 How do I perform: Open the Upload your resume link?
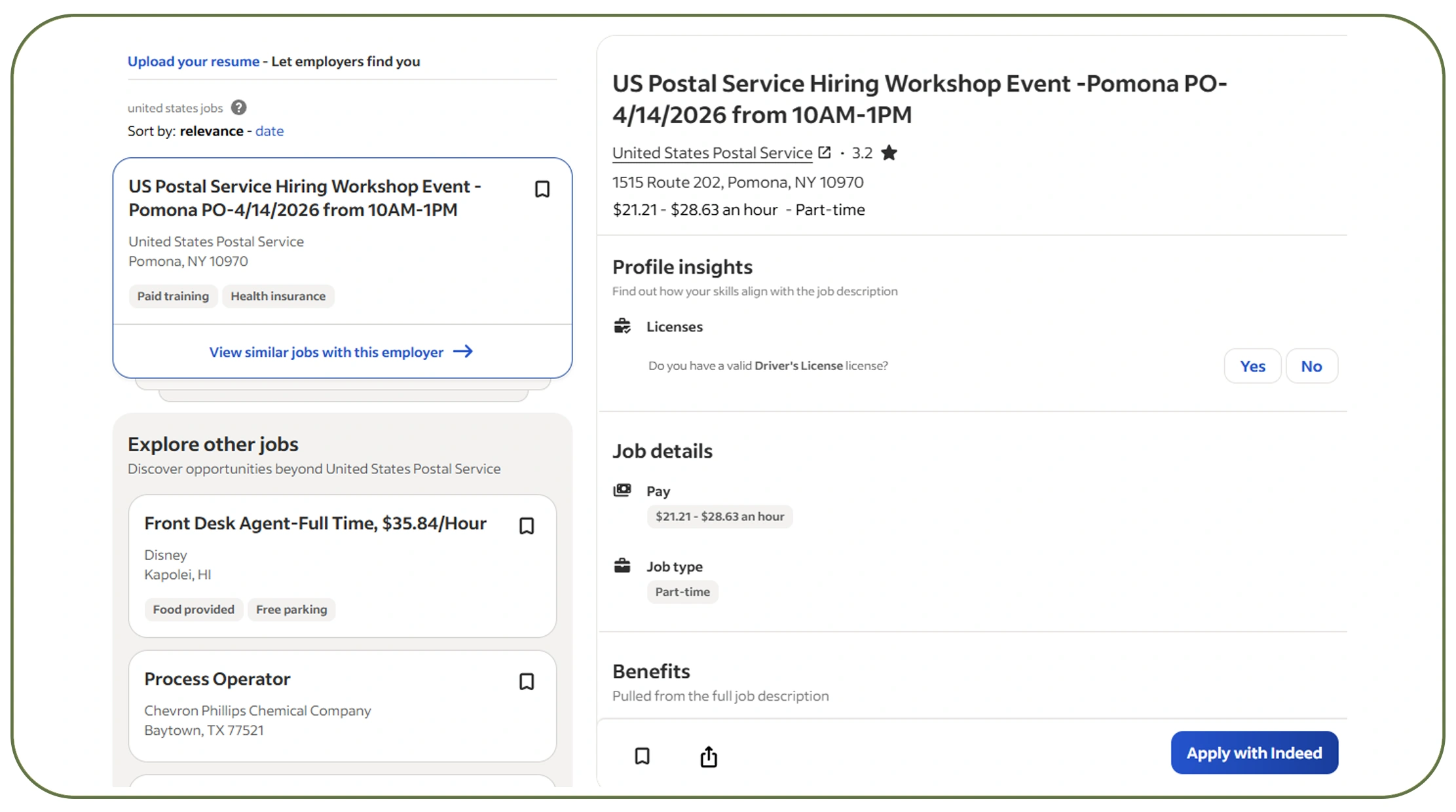point(193,61)
